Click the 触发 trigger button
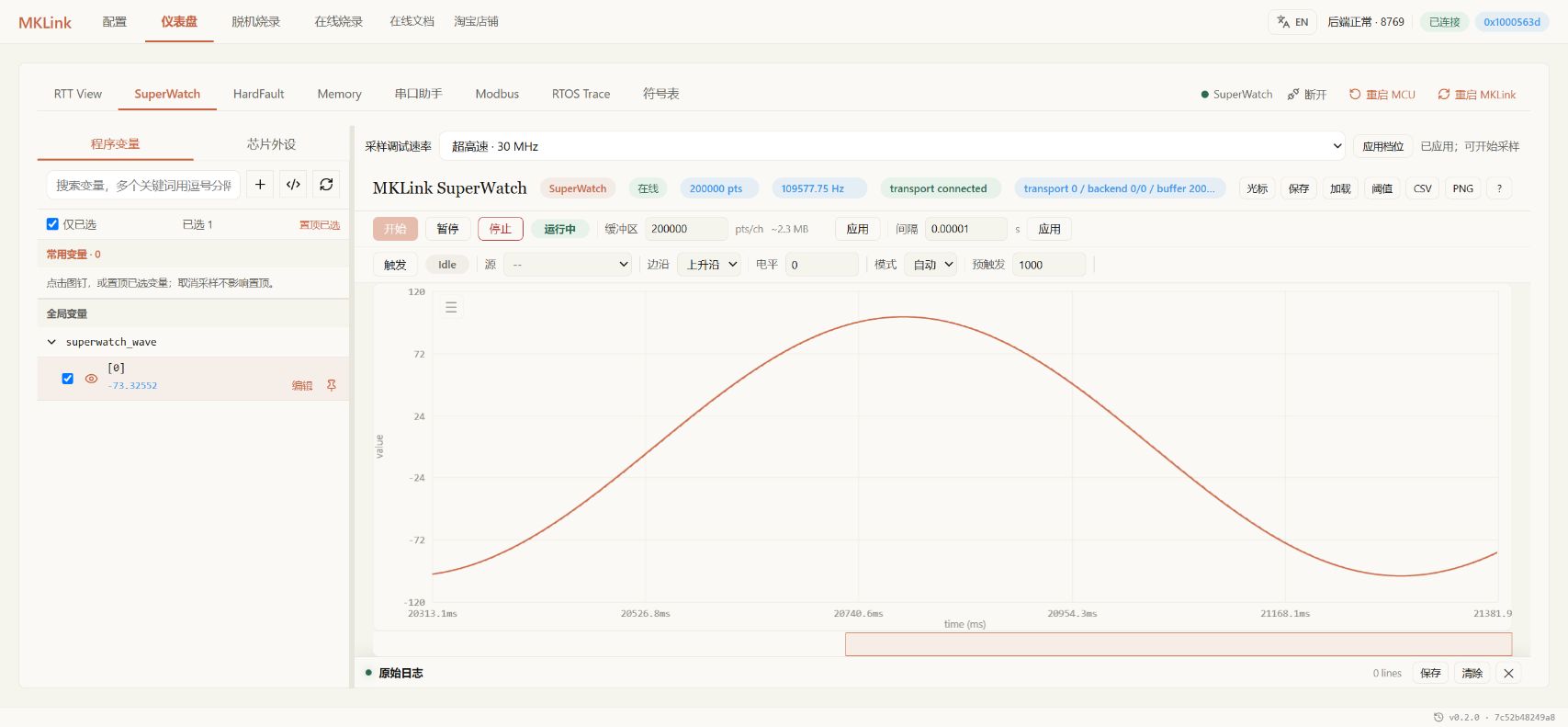1568x727 pixels. click(395, 265)
